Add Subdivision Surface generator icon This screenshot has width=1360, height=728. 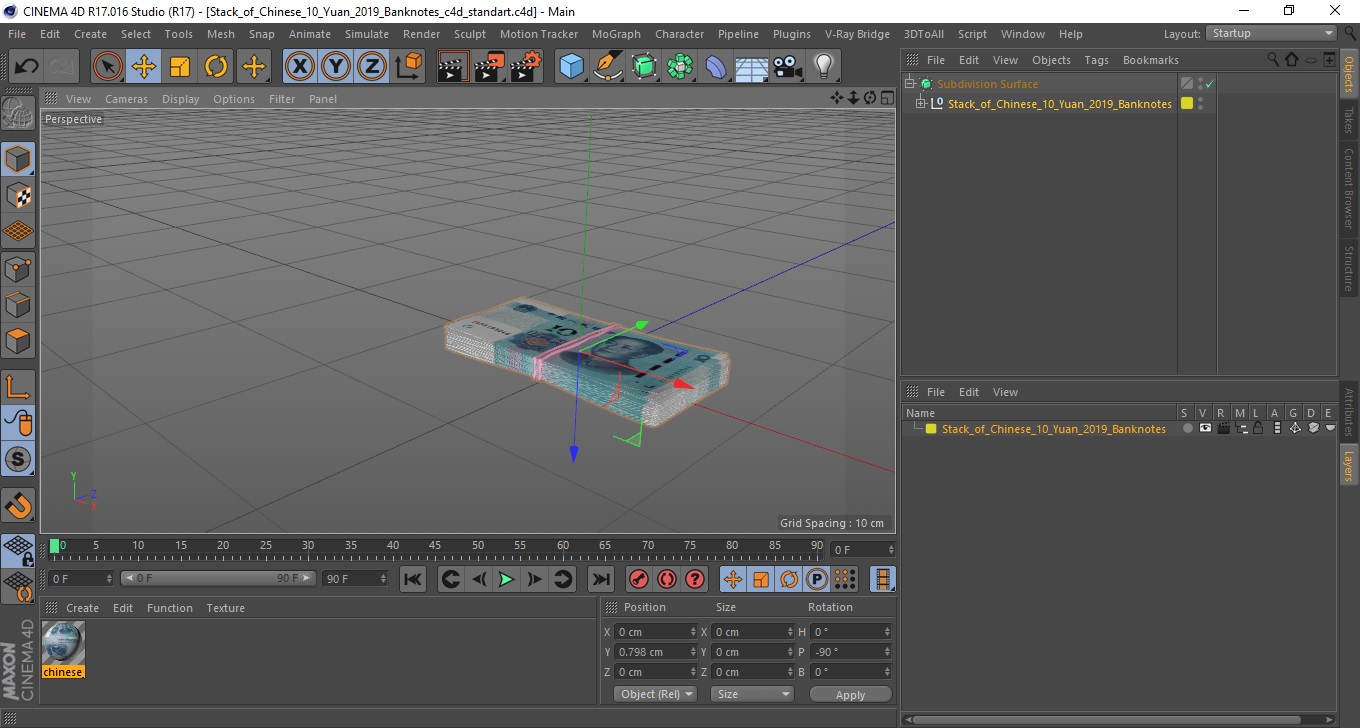pyautogui.click(x=643, y=67)
